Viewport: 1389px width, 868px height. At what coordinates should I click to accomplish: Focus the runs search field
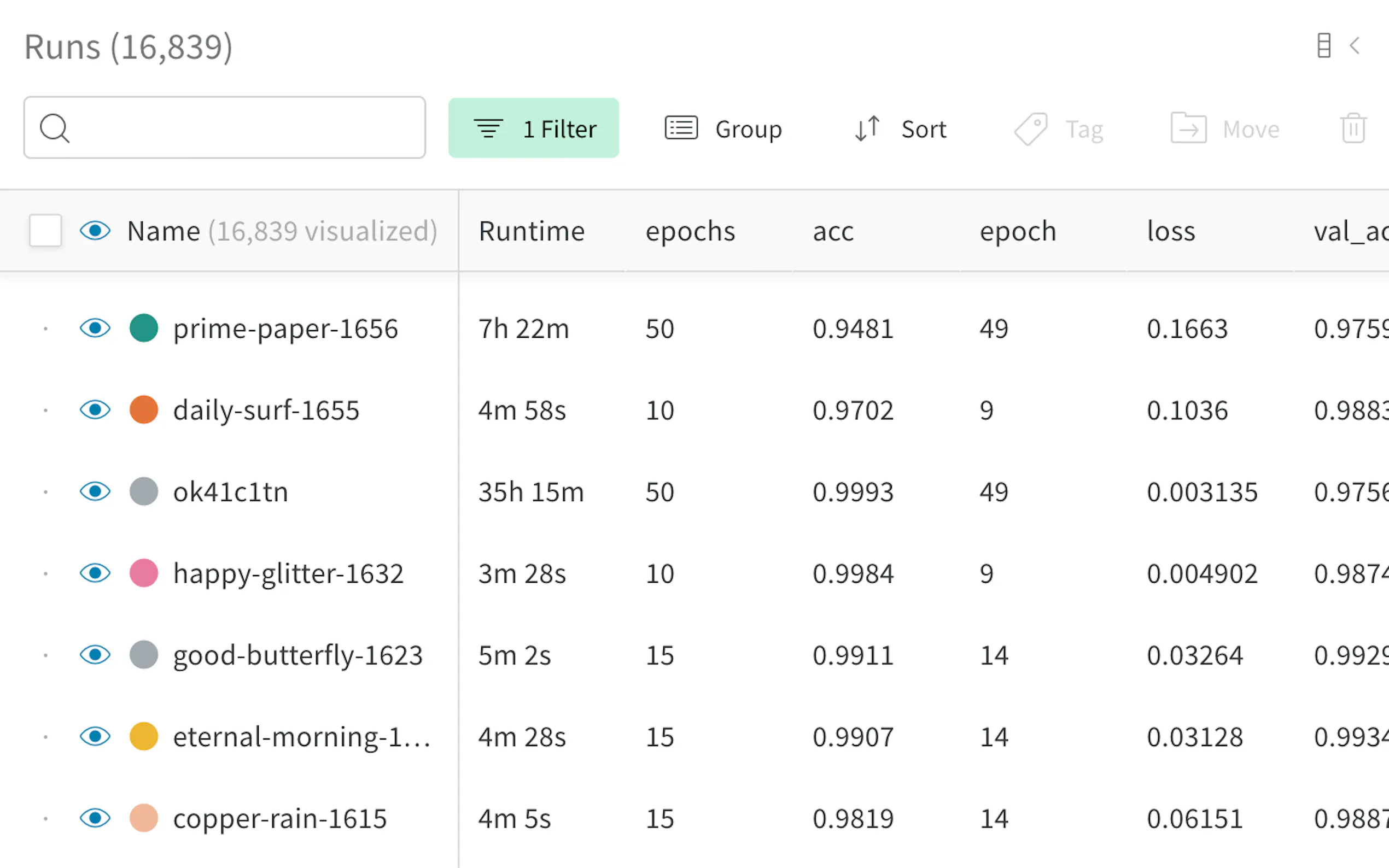pyautogui.click(x=247, y=128)
